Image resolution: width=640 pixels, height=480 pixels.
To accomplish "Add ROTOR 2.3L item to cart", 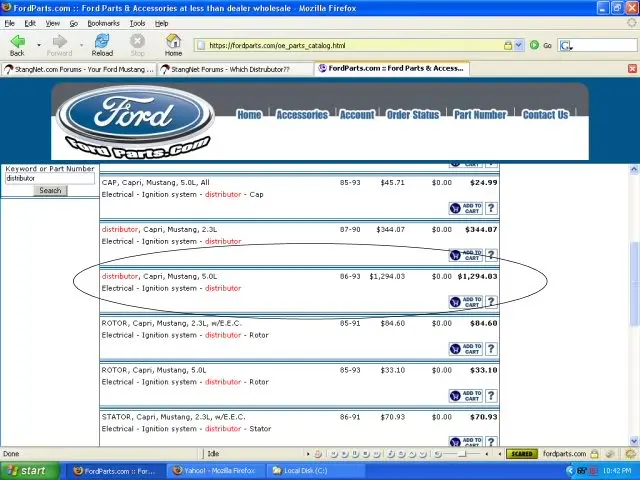I will (x=466, y=349).
